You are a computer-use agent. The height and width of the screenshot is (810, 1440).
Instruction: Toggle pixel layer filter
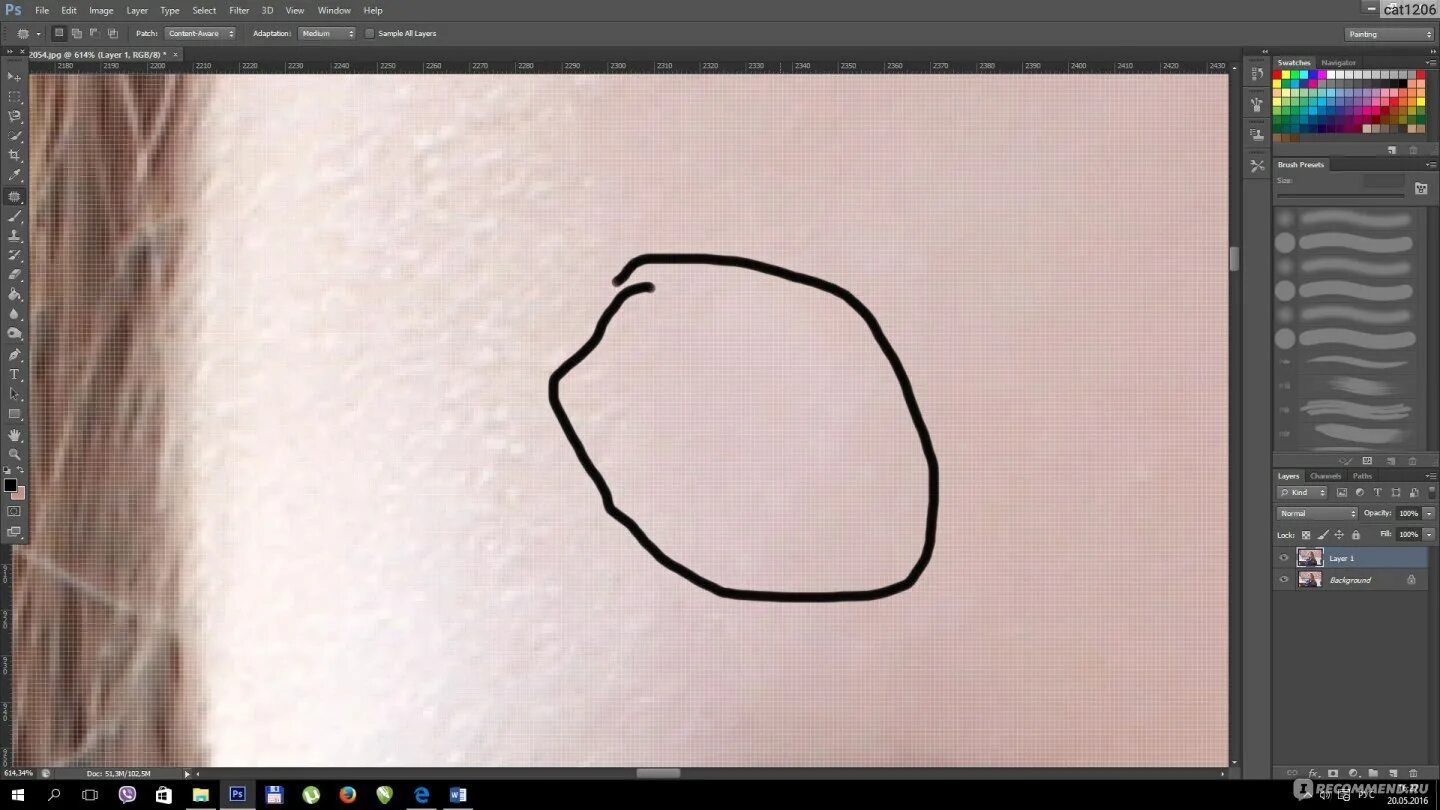tap(1342, 492)
